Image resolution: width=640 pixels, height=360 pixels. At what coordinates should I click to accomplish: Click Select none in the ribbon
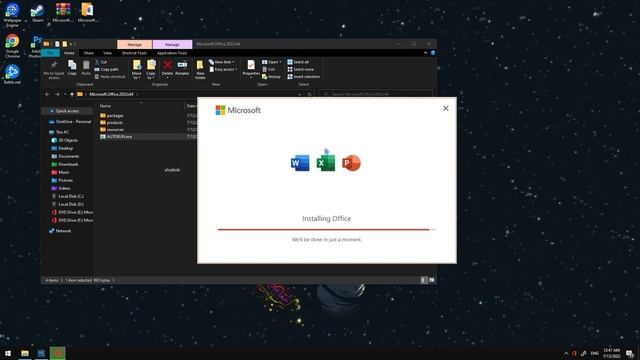tap(300, 69)
